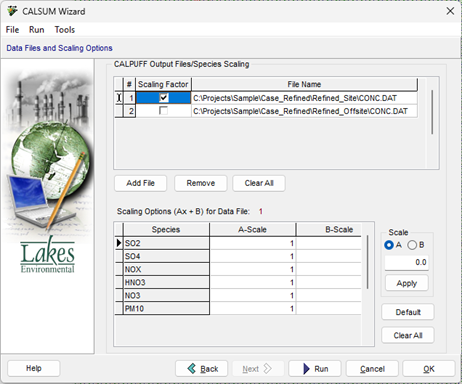Click the A-Scale value cell for PM10
This screenshot has height=384, width=462.
pyautogui.click(x=253, y=308)
